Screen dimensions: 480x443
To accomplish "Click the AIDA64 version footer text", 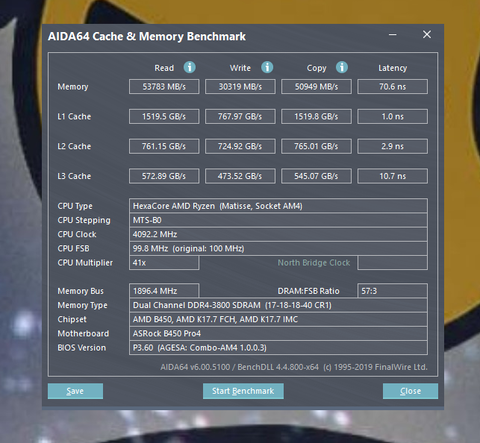I will 294,367.
